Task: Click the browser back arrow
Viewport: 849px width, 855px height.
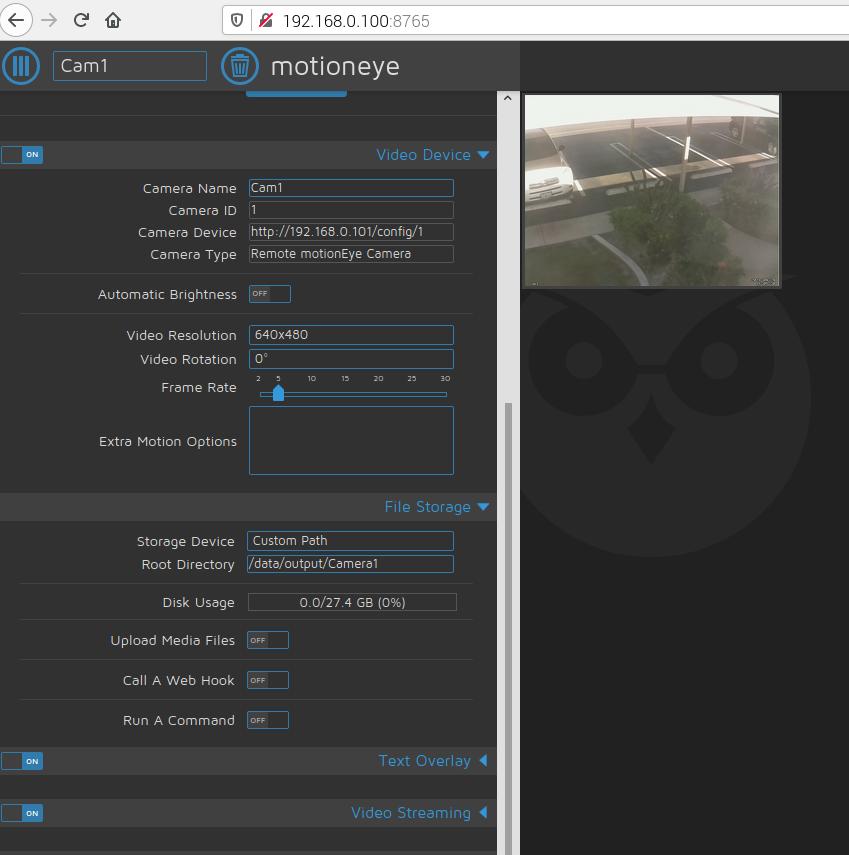Action: [x=17, y=20]
